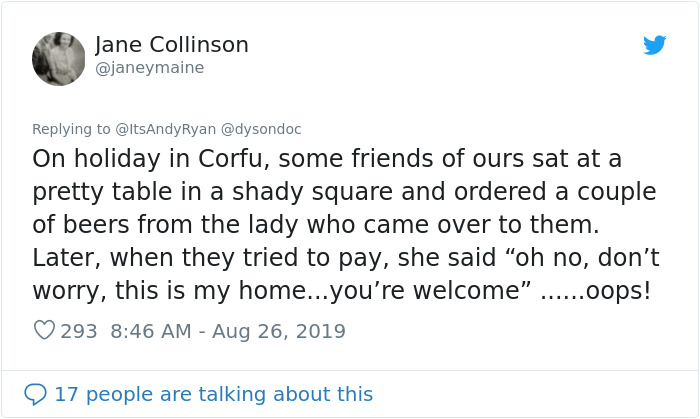This screenshot has height=419, width=700.
Task: Click the speech bubble reply icon
Action: tap(35, 394)
